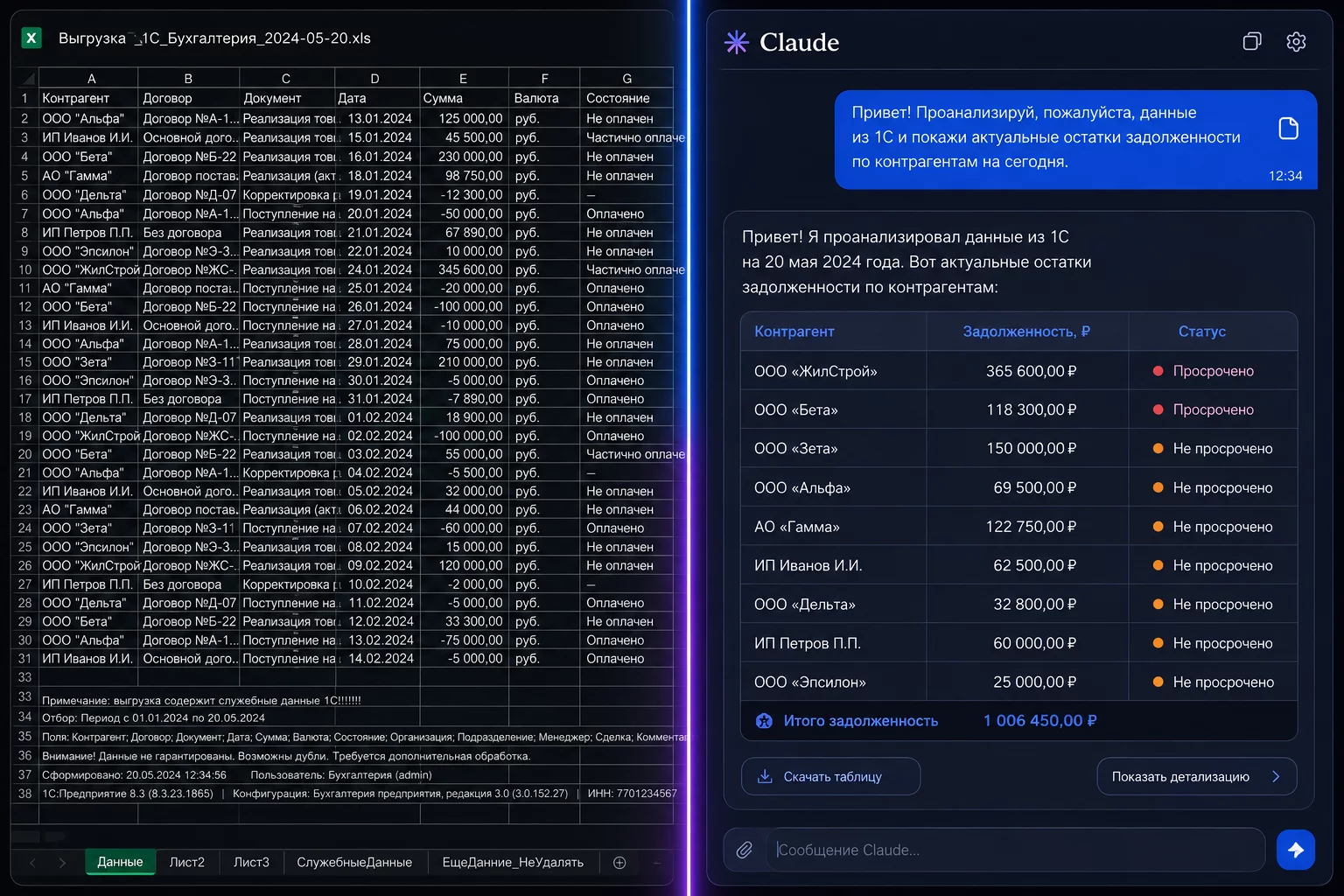Click cell with amount 345 600,00
The image size is (1344, 896).
pyautogui.click(x=463, y=269)
